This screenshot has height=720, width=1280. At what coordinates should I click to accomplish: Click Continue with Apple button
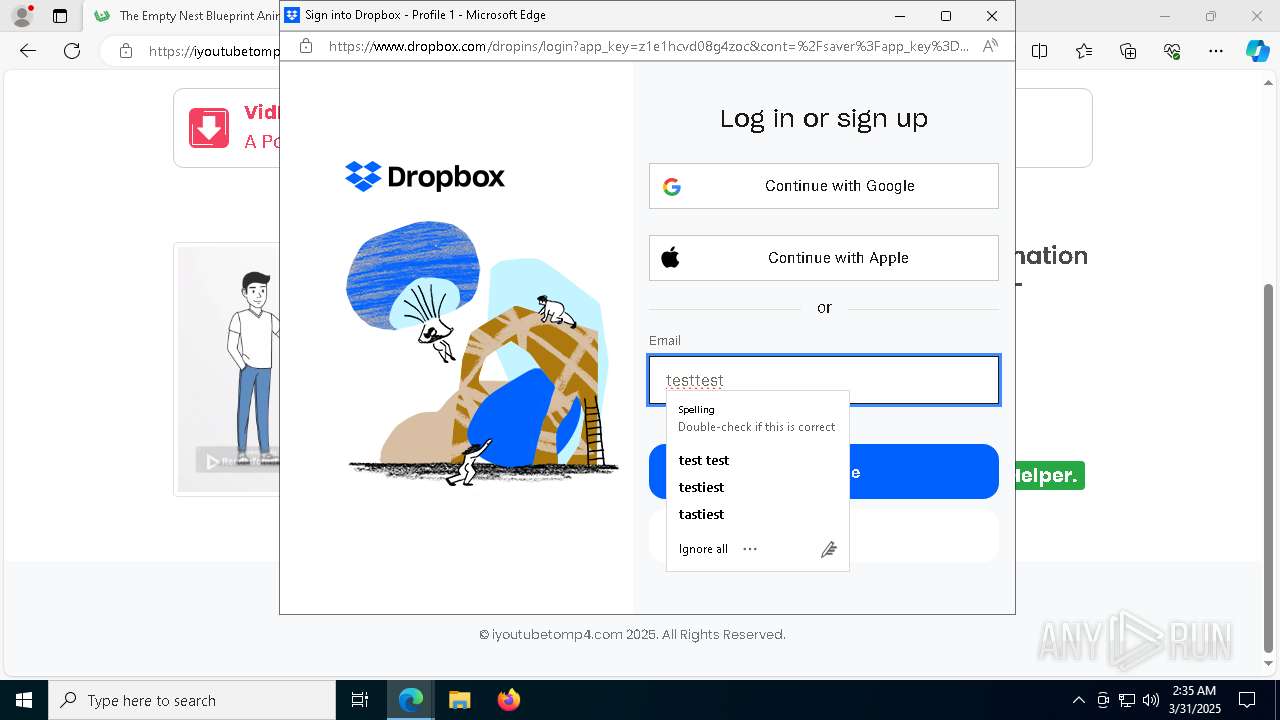pos(824,258)
